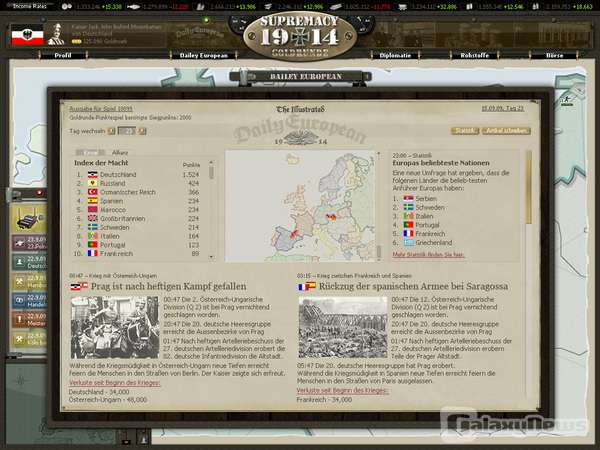This screenshot has width=600, height=450.
Task: Go to next day in Tag wechseln
Action: coord(142,131)
